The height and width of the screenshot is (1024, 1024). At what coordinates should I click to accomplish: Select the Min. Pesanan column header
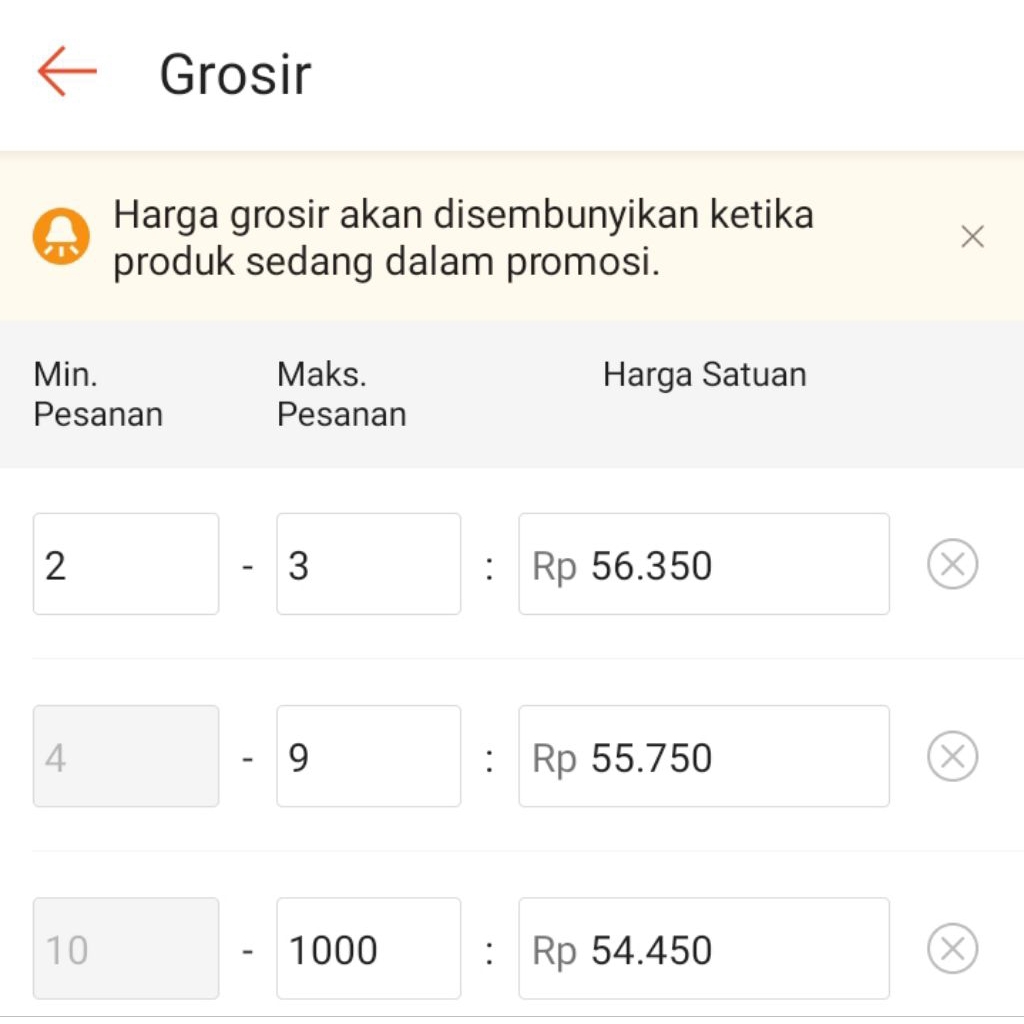tap(97, 393)
